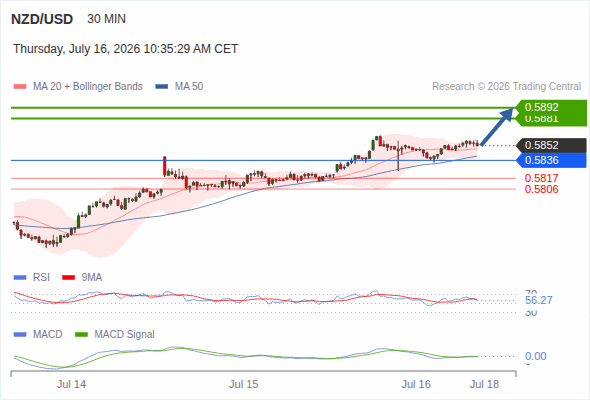The width and height of the screenshot is (590, 400).
Task: Click the 30 MIN timeframe label
Action: (106, 19)
